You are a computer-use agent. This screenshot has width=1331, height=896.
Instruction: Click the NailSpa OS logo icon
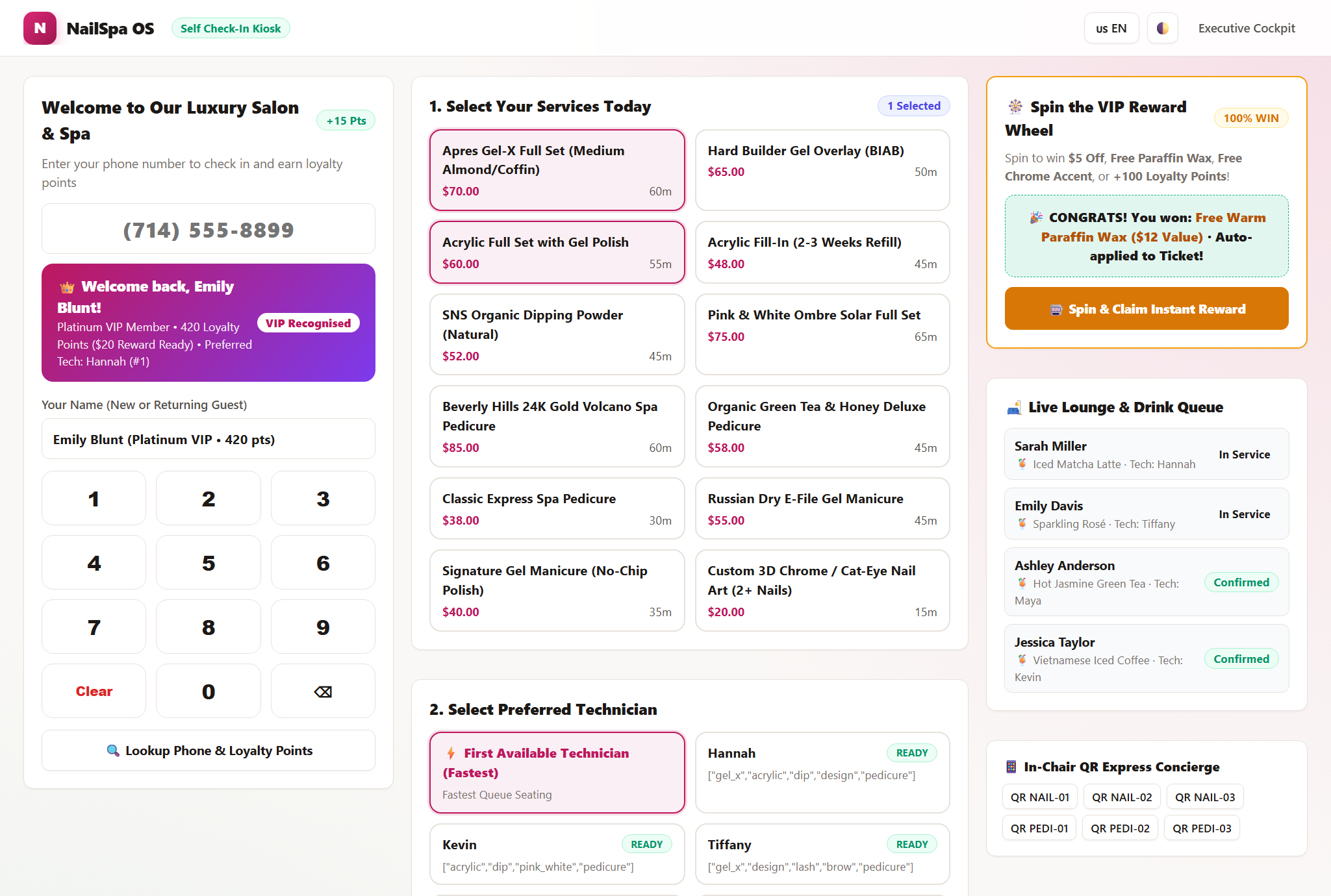(x=40, y=28)
